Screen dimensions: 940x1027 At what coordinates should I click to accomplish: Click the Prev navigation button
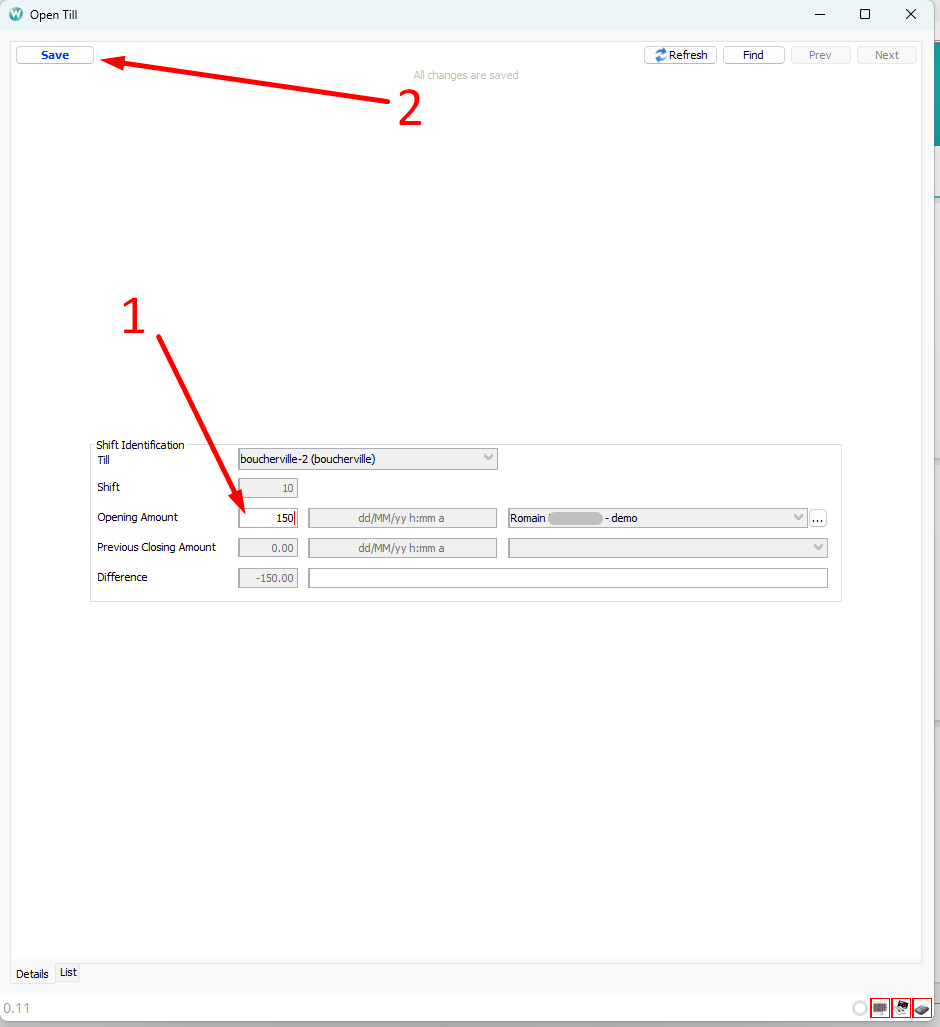820,55
